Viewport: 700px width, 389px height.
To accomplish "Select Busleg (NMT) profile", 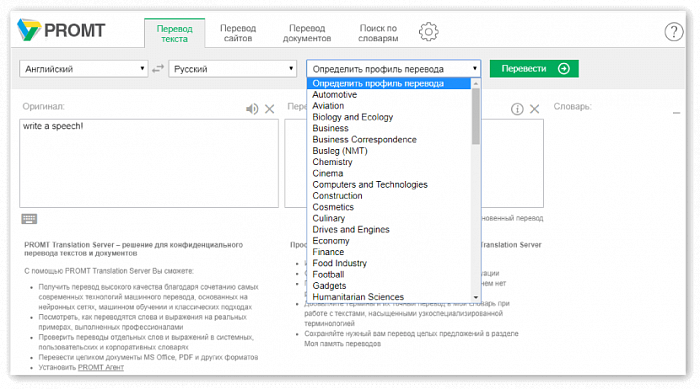I will 389,151.
